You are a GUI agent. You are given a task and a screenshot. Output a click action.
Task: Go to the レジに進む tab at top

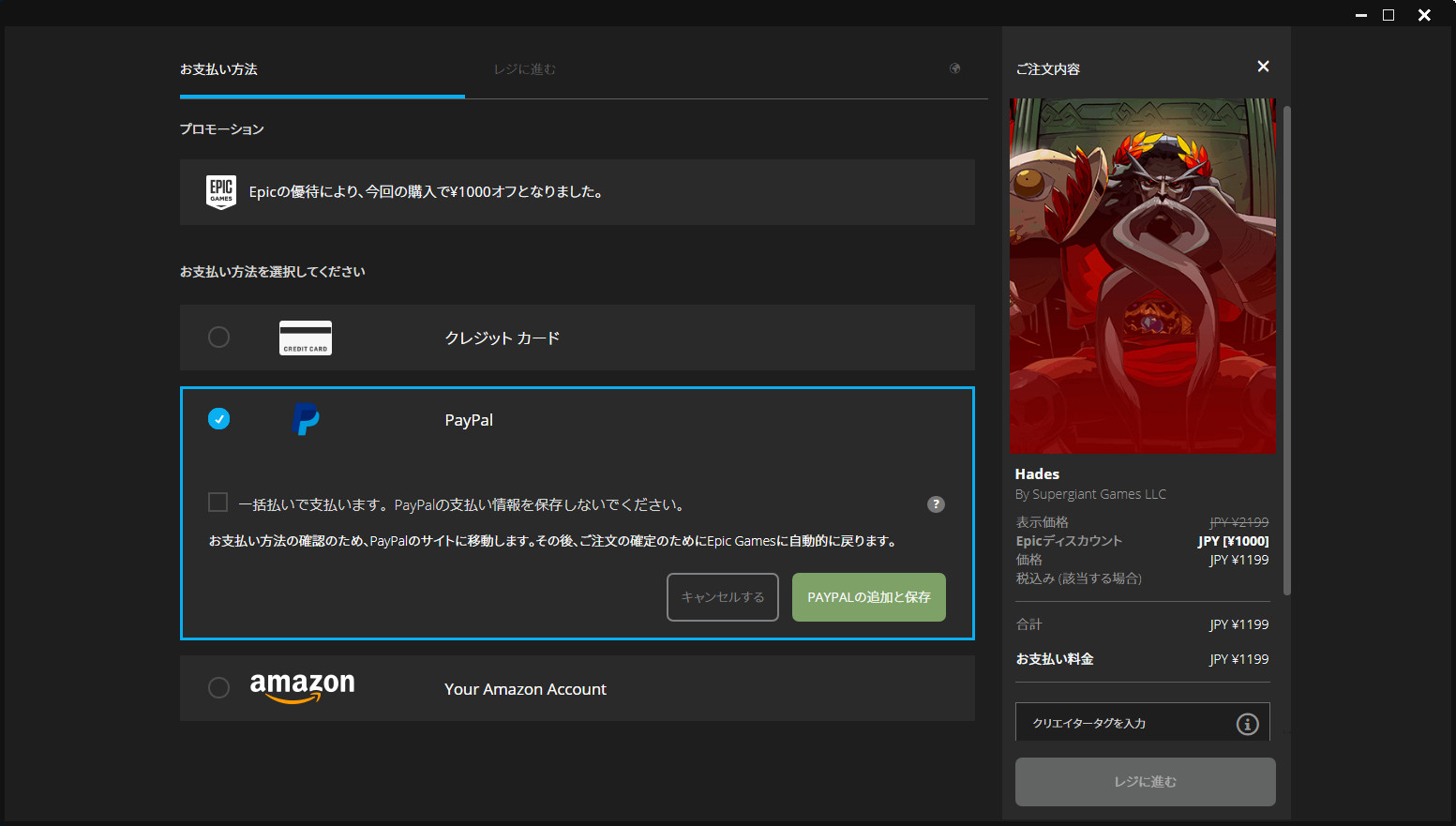[x=525, y=69]
